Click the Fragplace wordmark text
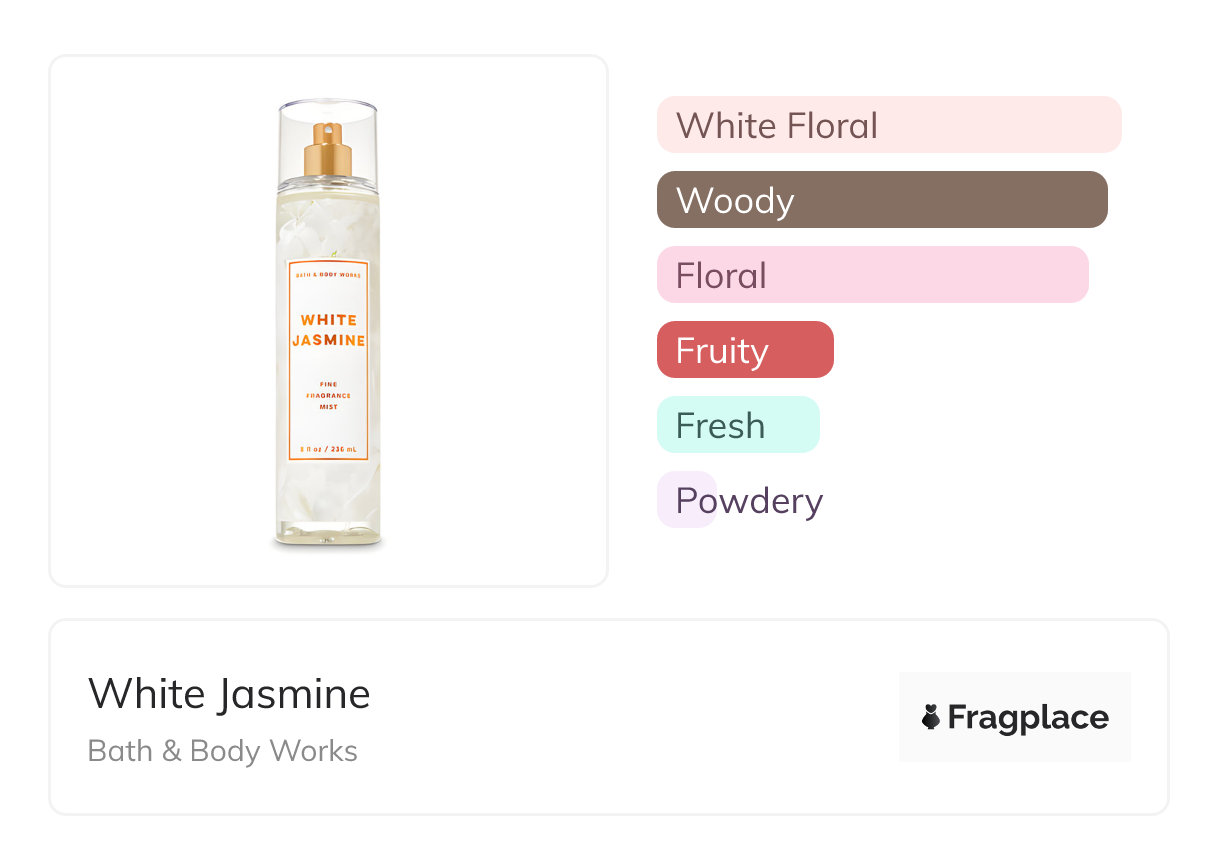Viewport: 1218px width, 864px height. coord(1028,717)
